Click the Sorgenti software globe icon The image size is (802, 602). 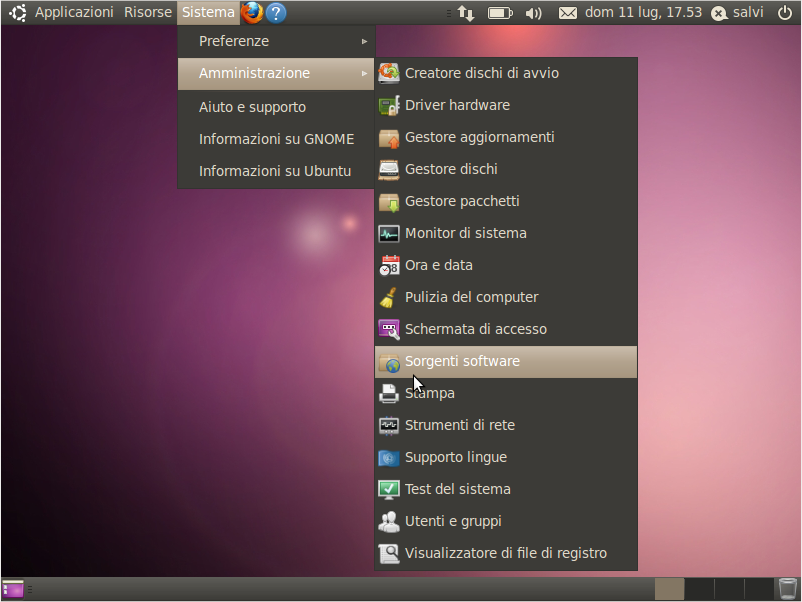(x=389, y=362)
